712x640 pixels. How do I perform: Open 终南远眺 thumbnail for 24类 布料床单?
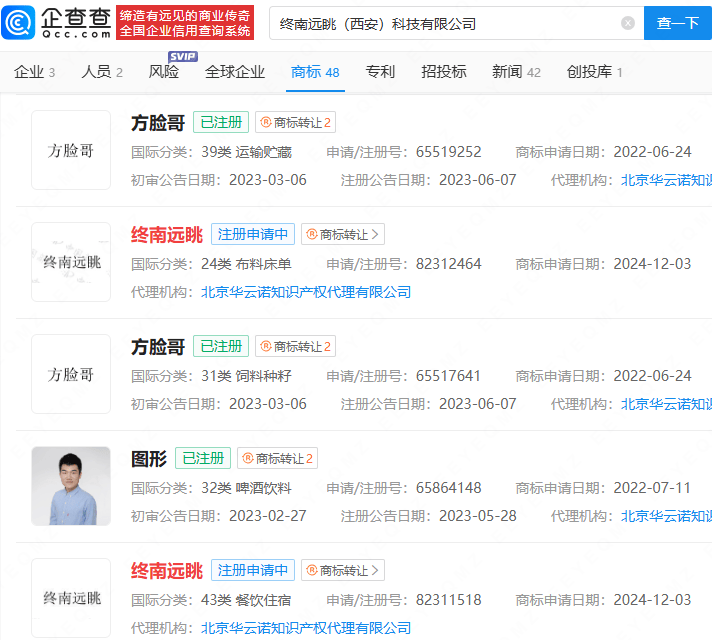click(71, 262)
